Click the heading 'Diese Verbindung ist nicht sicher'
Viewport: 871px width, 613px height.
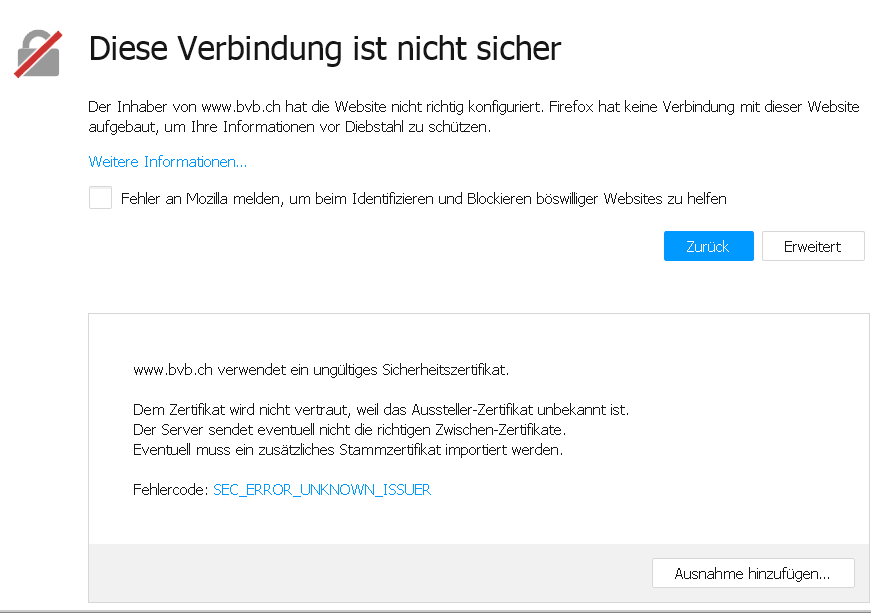(x=325, y=48)
